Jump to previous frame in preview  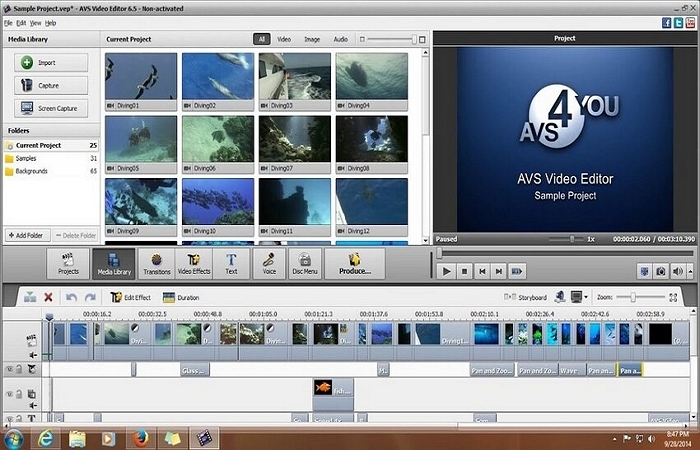tap(482, 271)
